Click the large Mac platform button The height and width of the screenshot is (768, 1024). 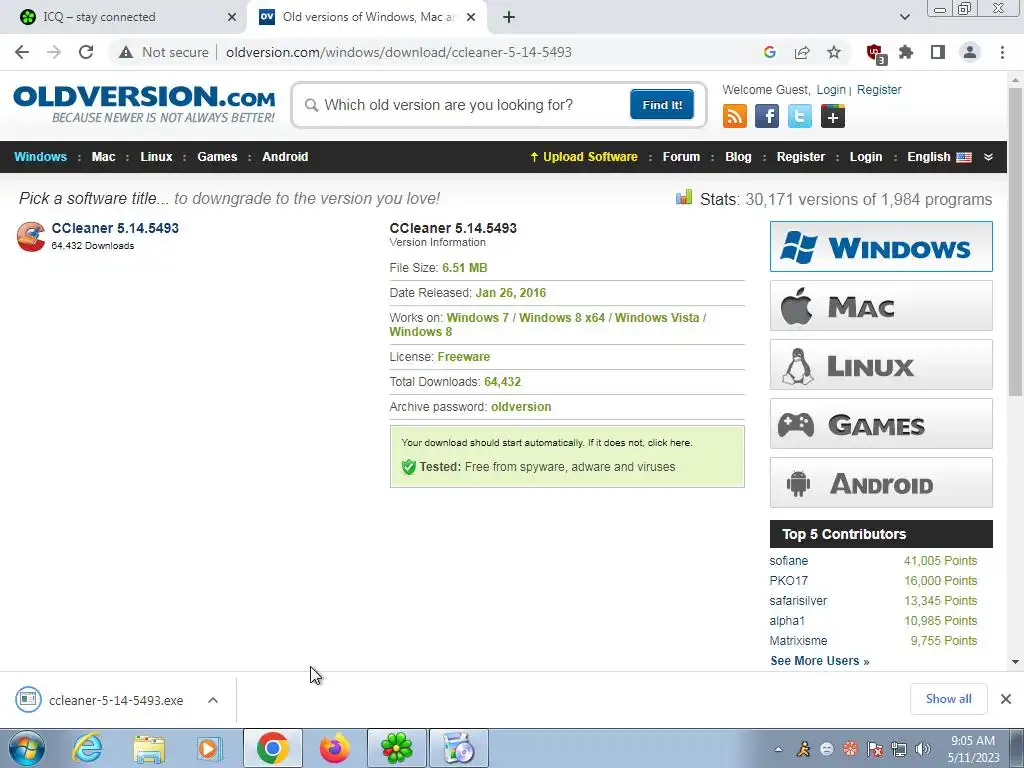(x=881, y=306)
